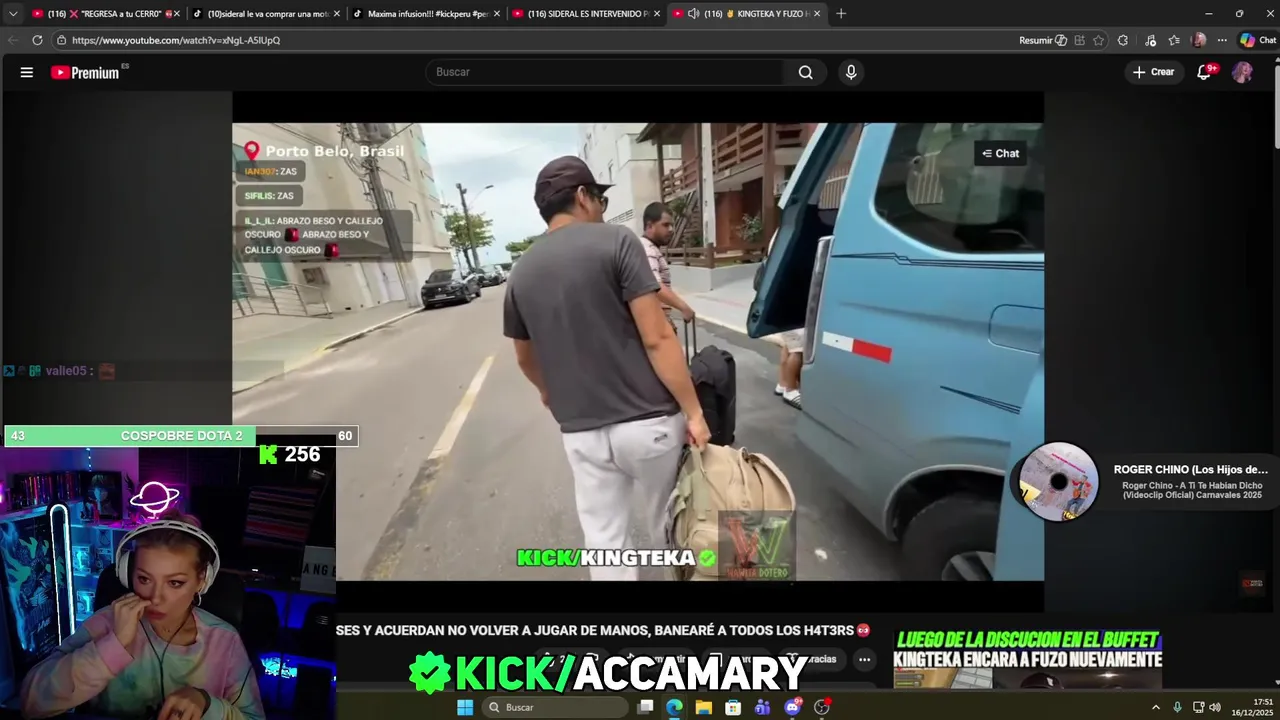Viewport: 1280px width, 720px height.
Task: Open browser extensions puzzle icon
Action: (1123, 40)
